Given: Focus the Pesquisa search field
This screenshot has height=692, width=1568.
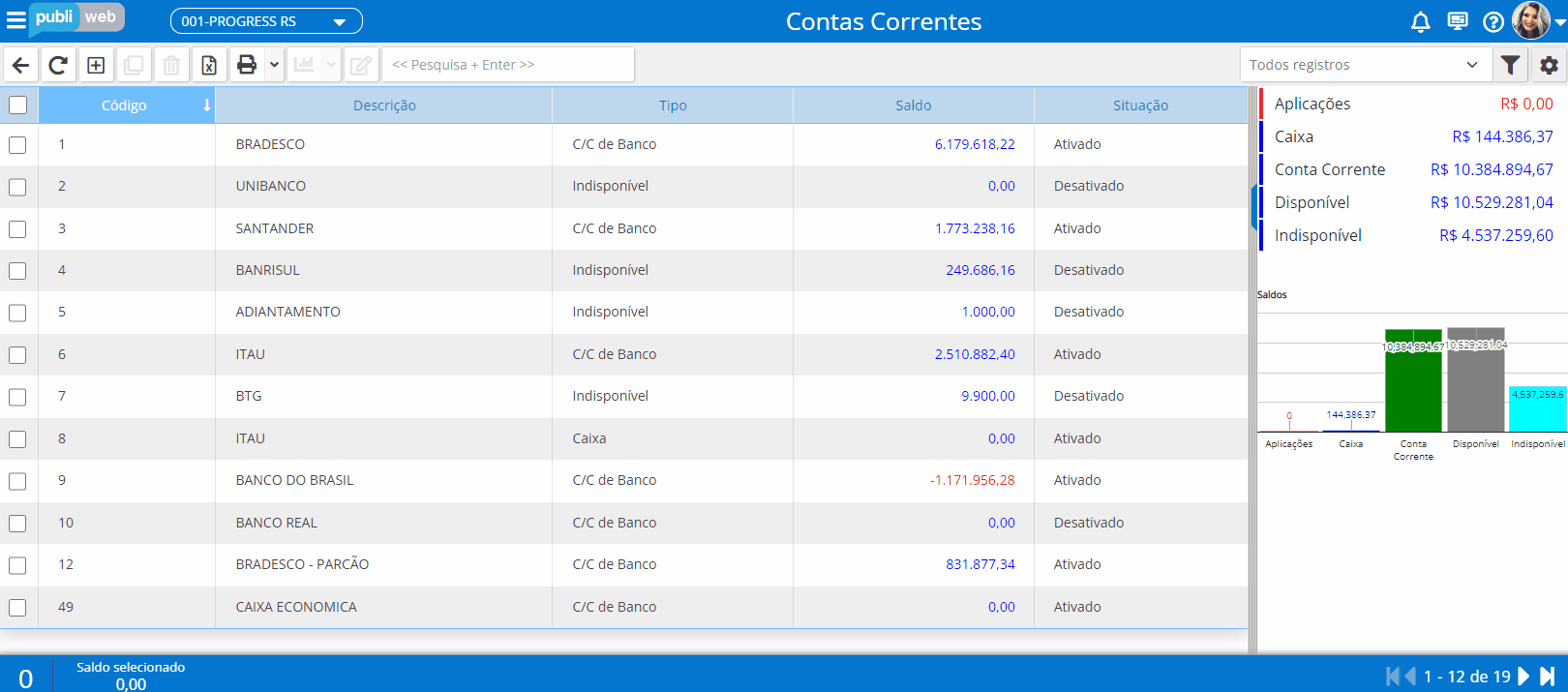Looking at the screenshot, I should tap(508, 65).
